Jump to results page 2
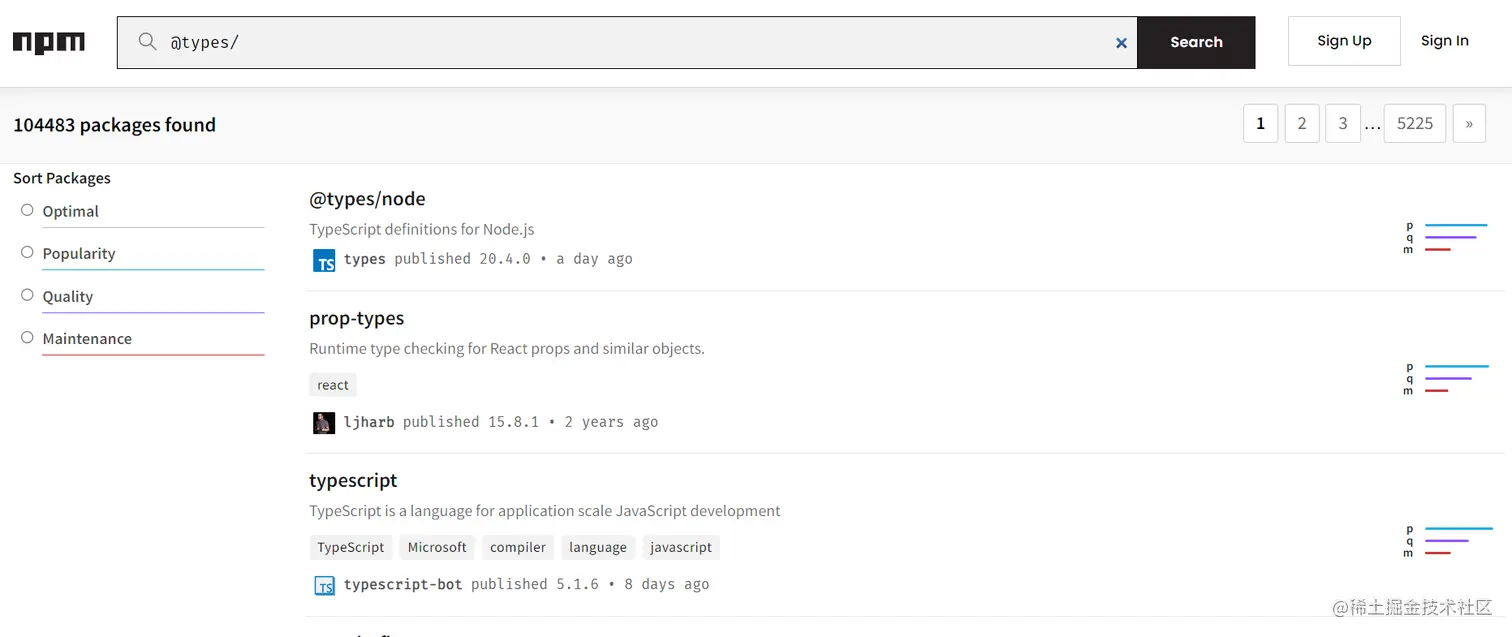Screen dimensions: 1512x637 pos(1302,123)
